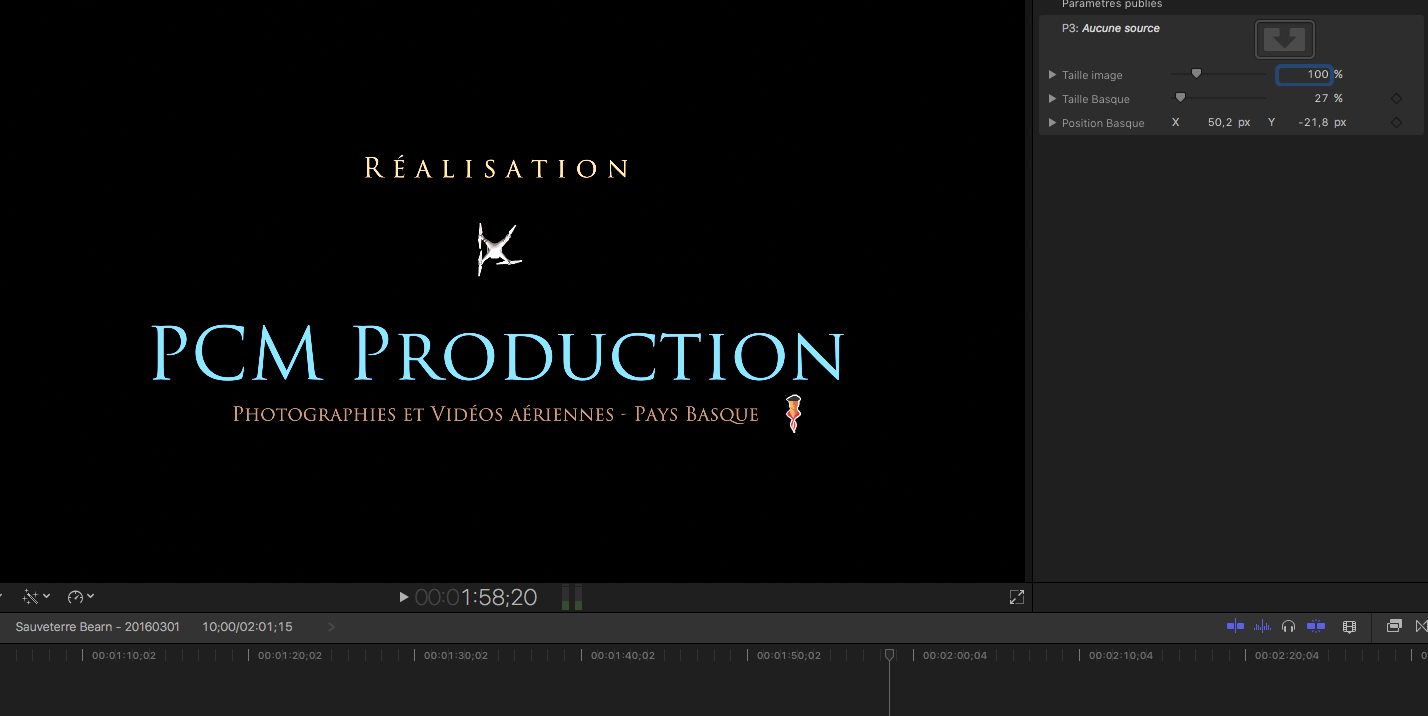Toggle timeline snapping icon
This screenshot has height=716, width=1428.
click(x=1316, y=626)
